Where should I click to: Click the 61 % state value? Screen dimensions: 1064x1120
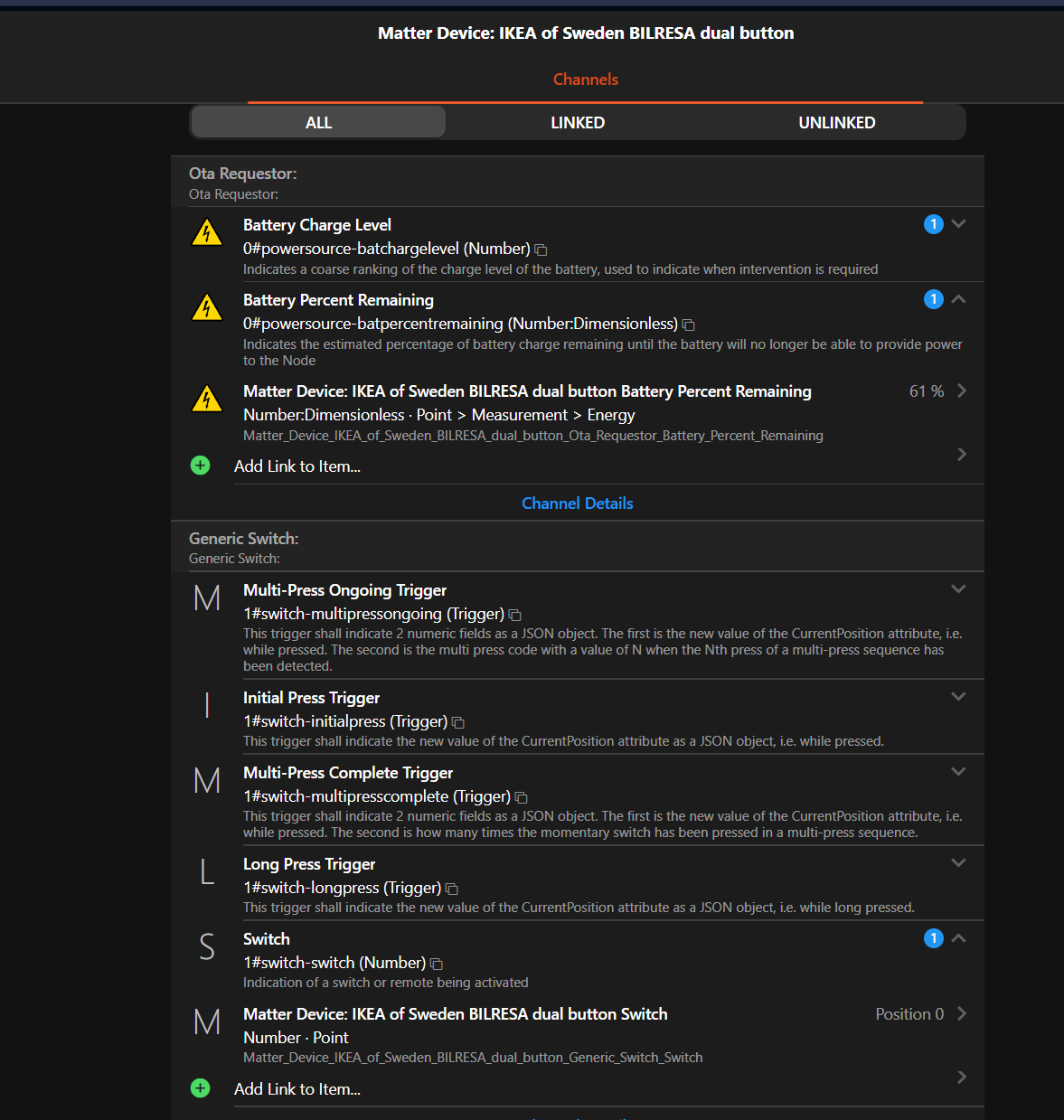(x=927, y=391)
